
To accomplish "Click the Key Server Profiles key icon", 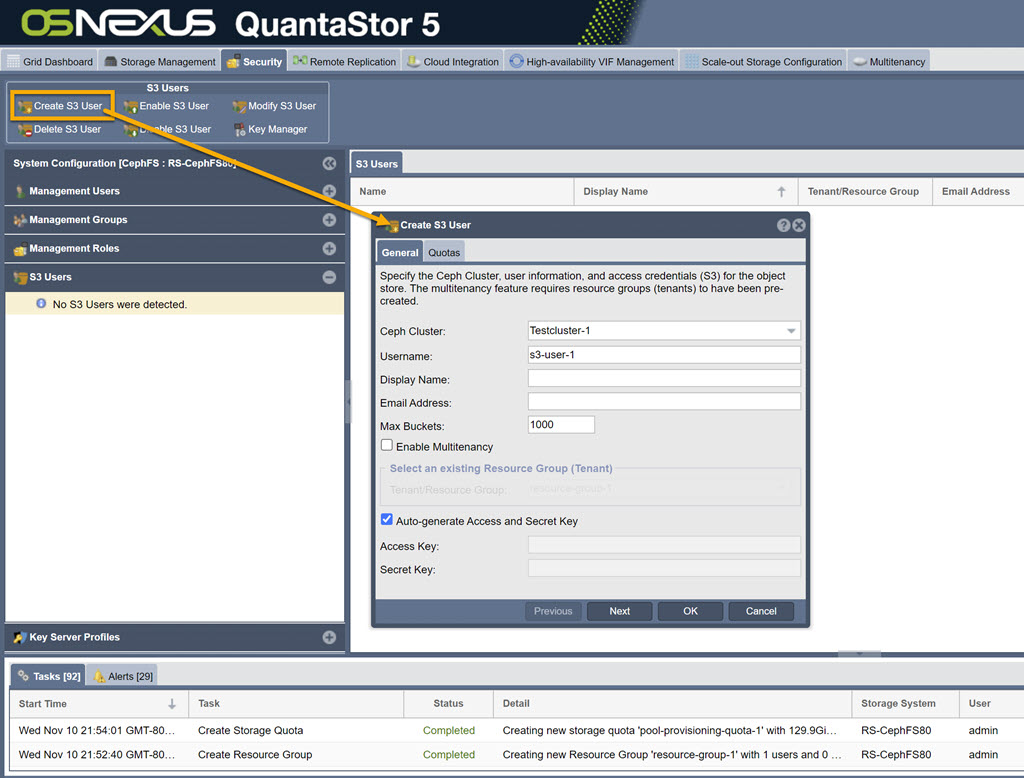I will coord(20,637).
